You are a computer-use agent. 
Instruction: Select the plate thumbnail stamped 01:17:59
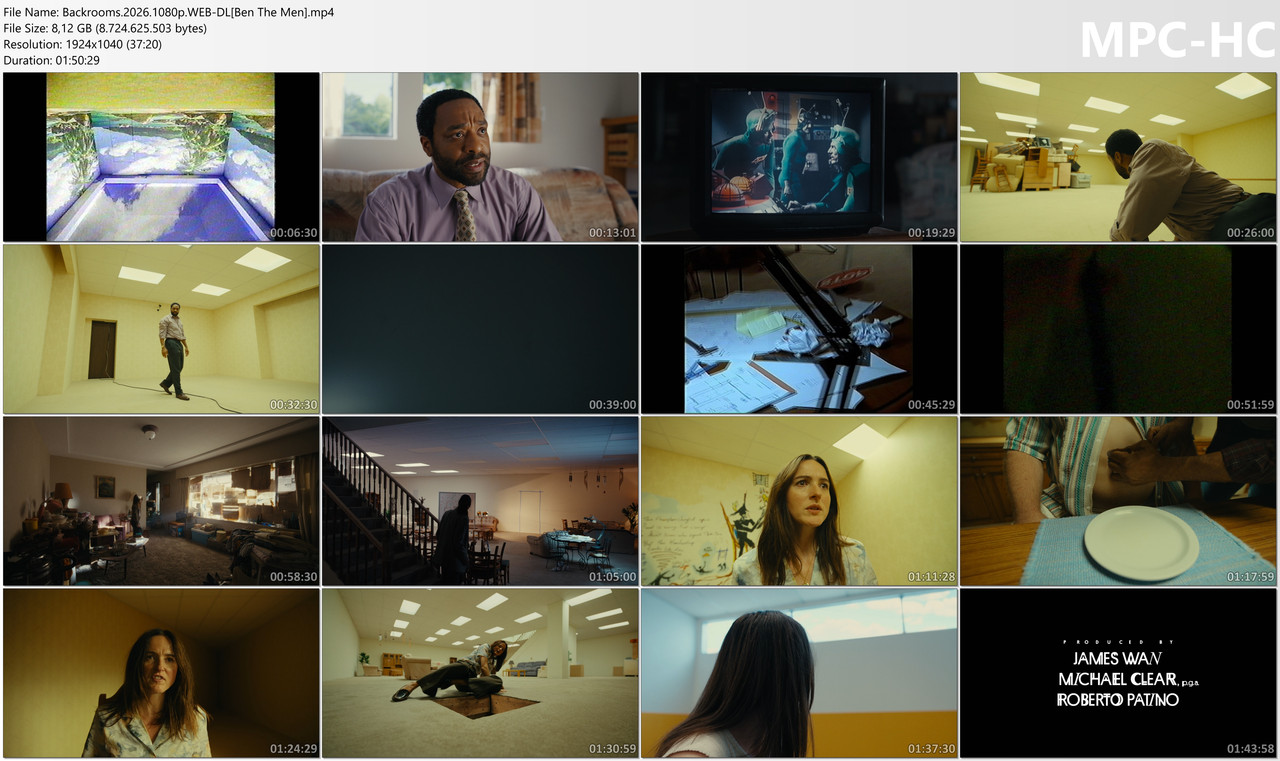click(1118, 501)
